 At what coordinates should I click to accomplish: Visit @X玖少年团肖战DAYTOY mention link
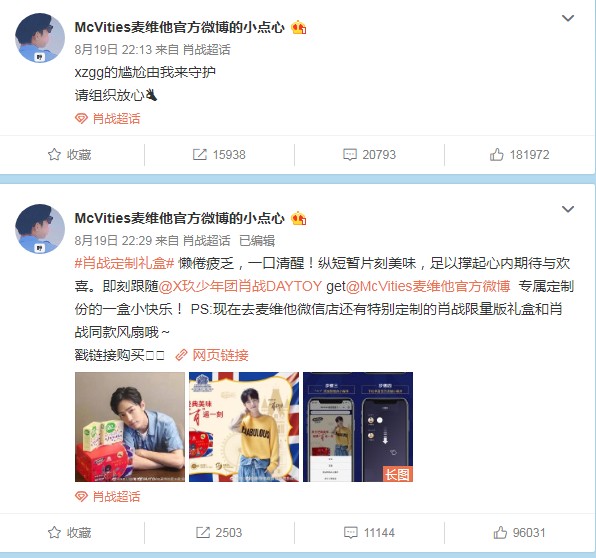(x=240, y=286)
